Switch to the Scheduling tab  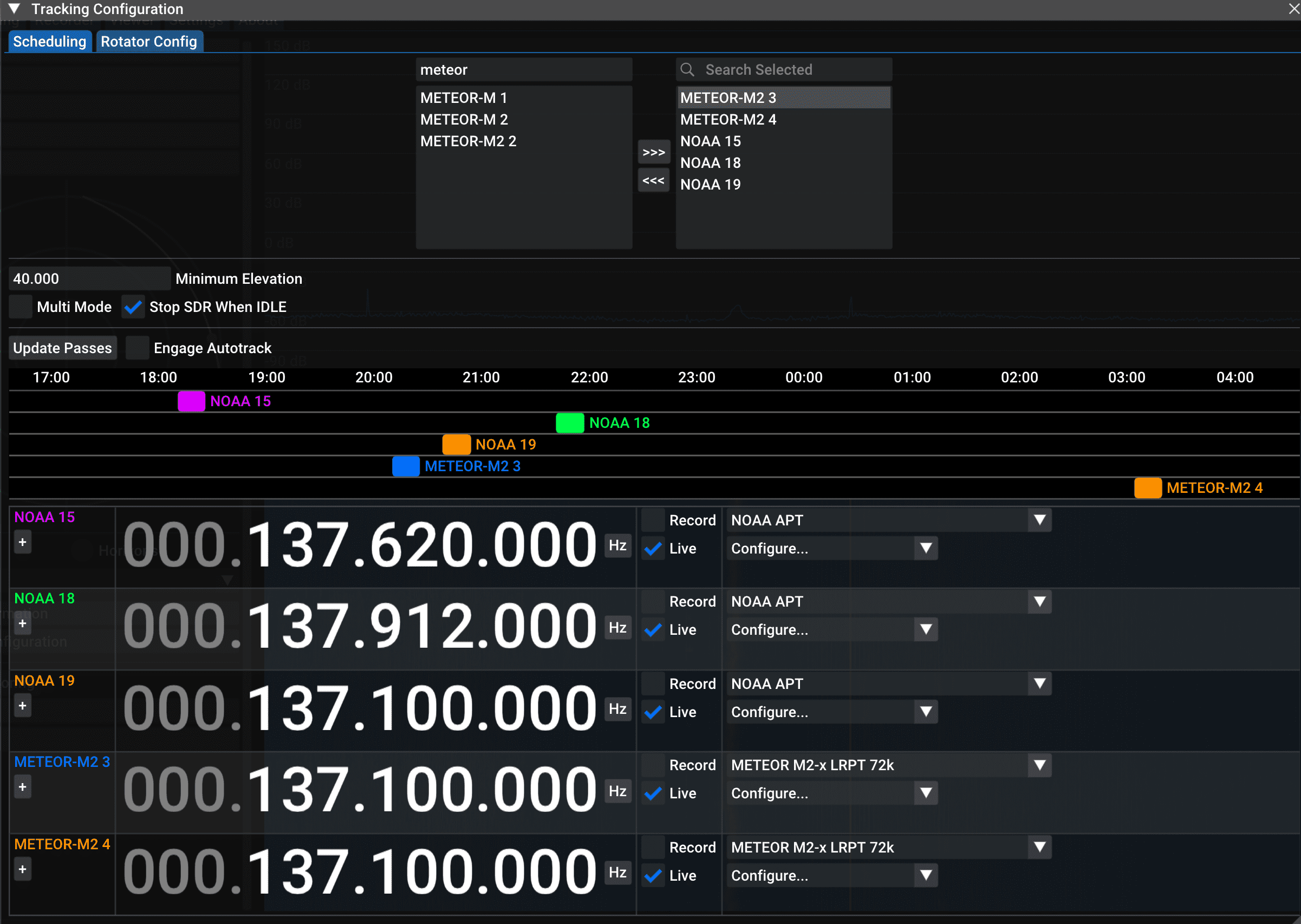point(49,42)
